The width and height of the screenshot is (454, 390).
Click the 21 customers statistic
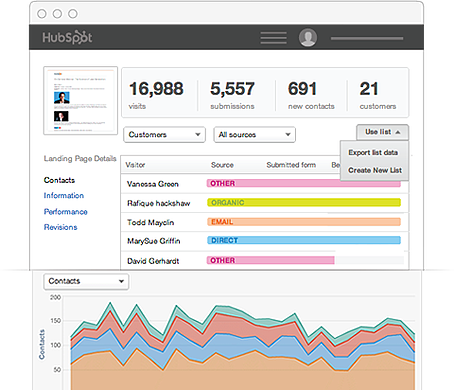(378, 95)
